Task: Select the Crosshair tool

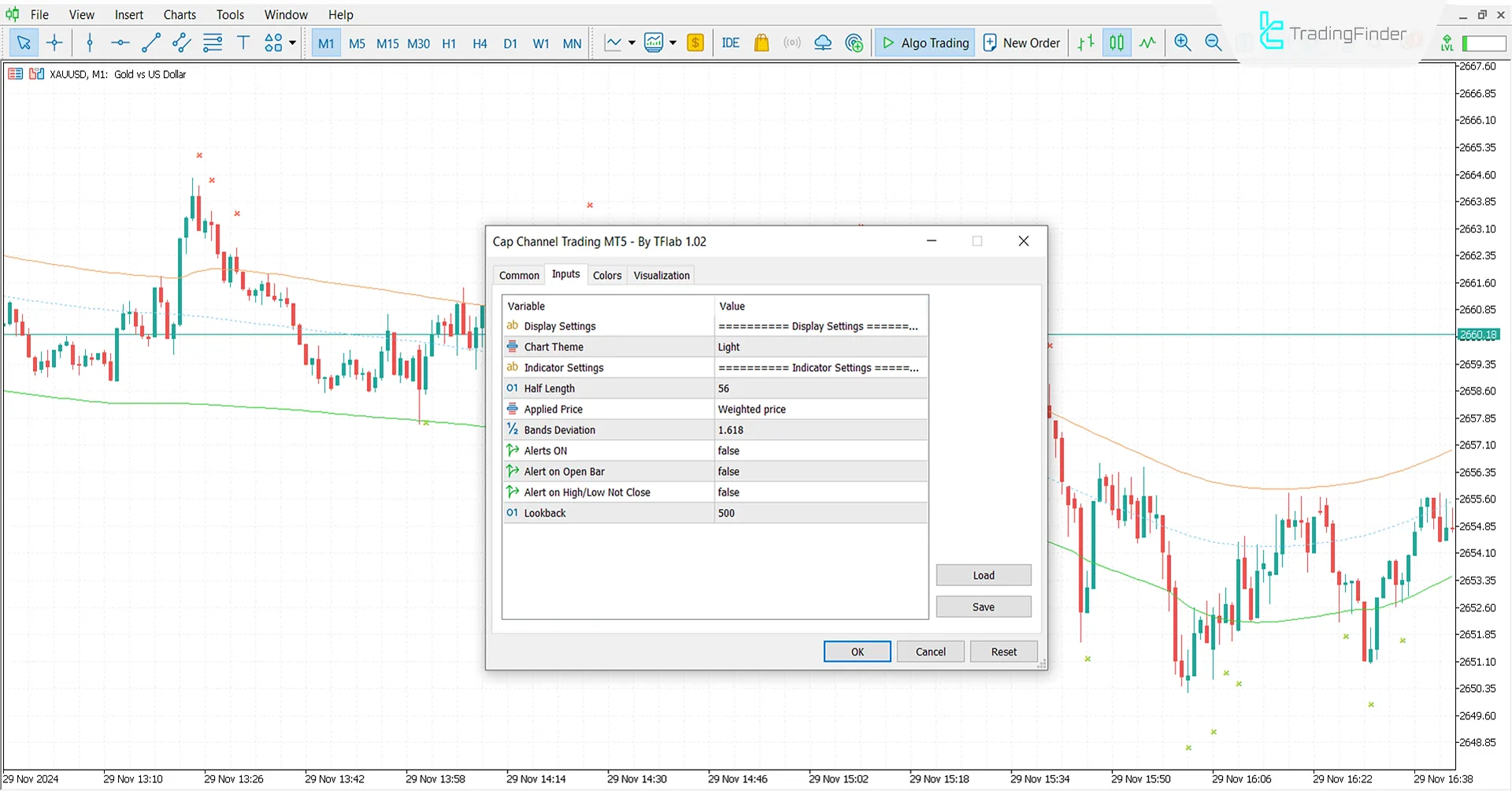Action: pyautogui.click(x=54, y=43)
